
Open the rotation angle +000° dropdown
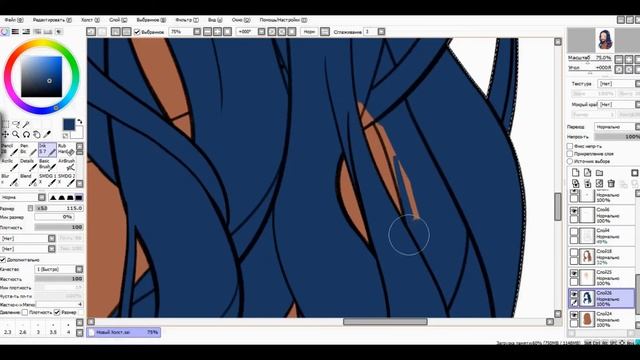[x=262, y=31]
